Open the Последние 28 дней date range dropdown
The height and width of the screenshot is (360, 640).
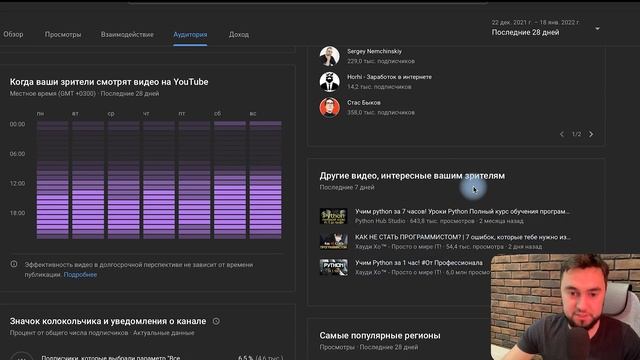tap(545, 28)
